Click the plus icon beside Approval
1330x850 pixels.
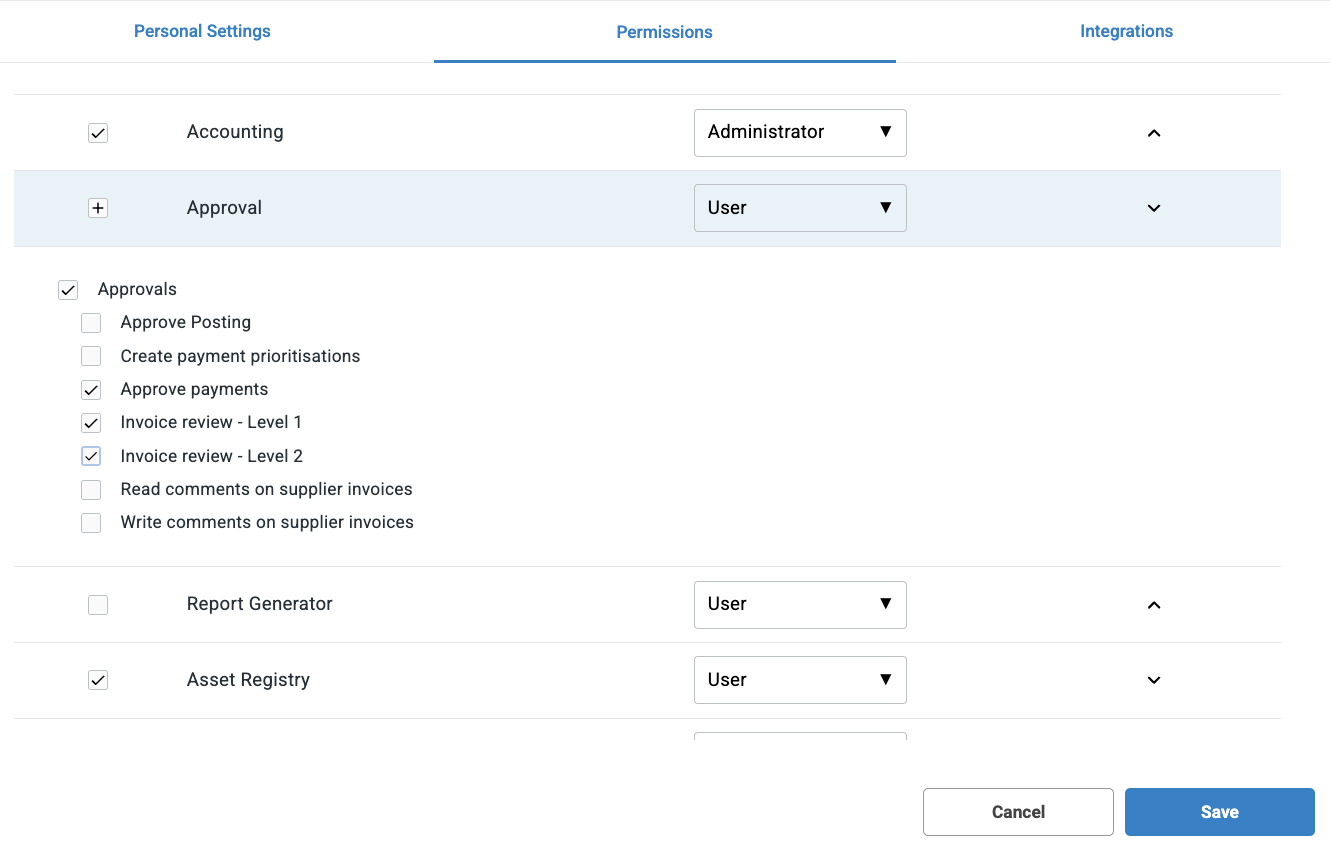pos(98,208)
